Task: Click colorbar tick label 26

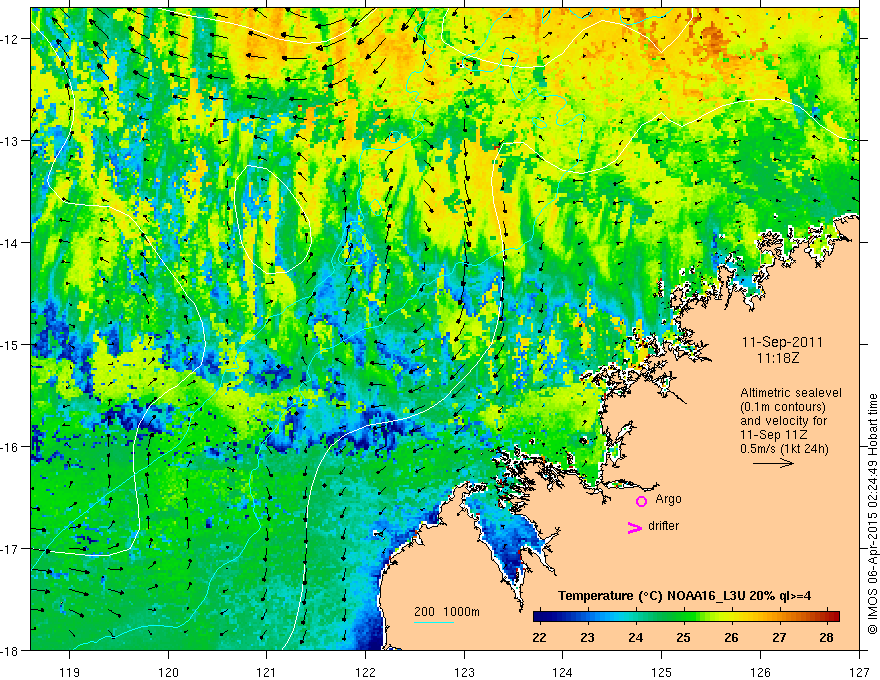Action: pyautogui.click(x=731, y=637)
